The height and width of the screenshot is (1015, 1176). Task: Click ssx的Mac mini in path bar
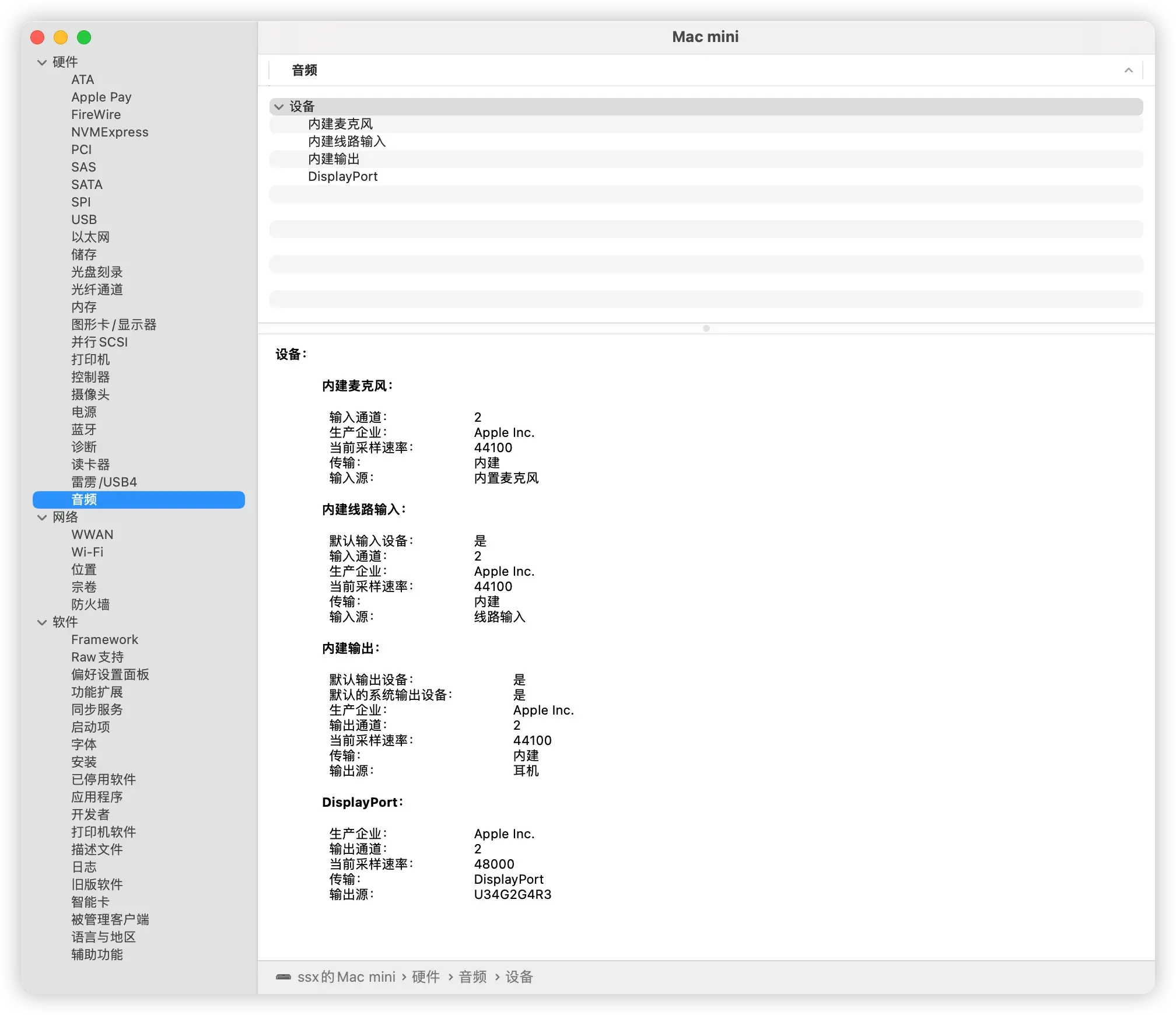click(x=346, y=977)
